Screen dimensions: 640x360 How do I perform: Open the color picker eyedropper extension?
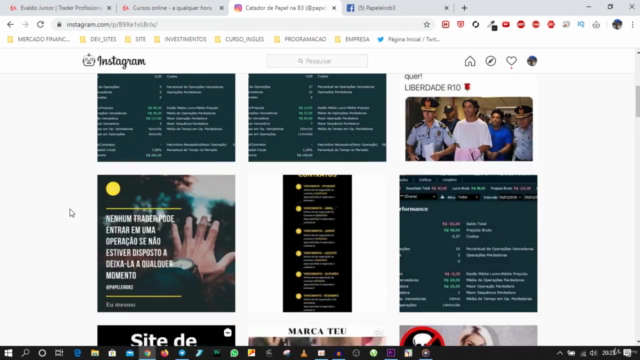[x=491, y=25]
